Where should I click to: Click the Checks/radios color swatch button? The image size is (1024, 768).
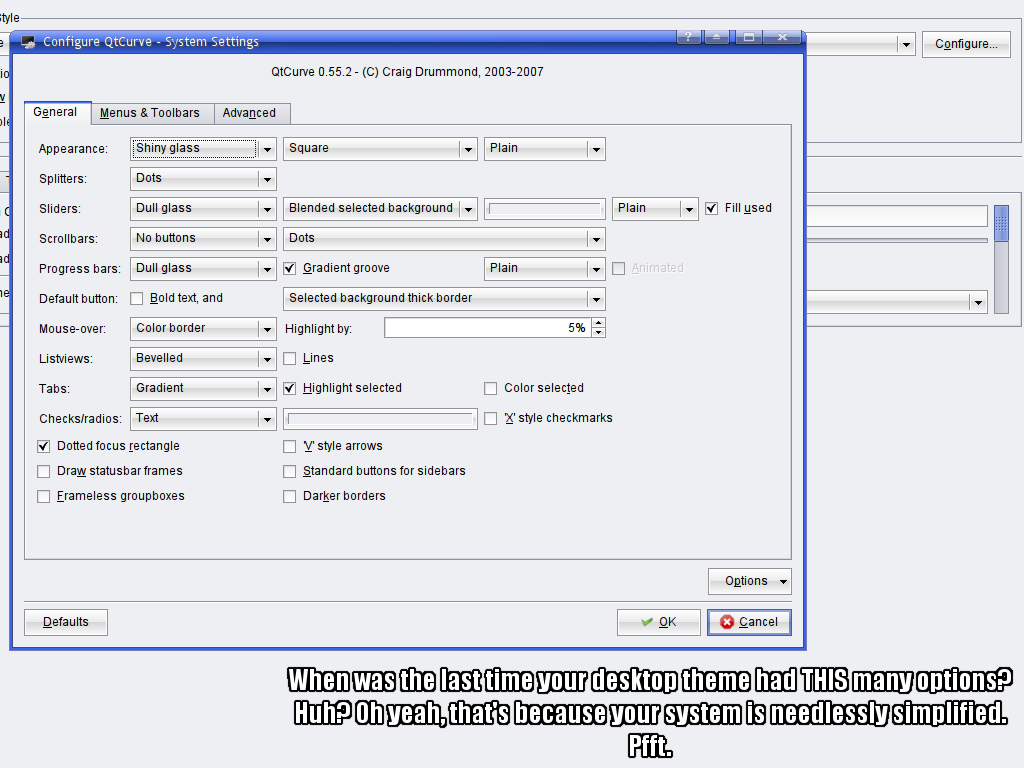380,419
